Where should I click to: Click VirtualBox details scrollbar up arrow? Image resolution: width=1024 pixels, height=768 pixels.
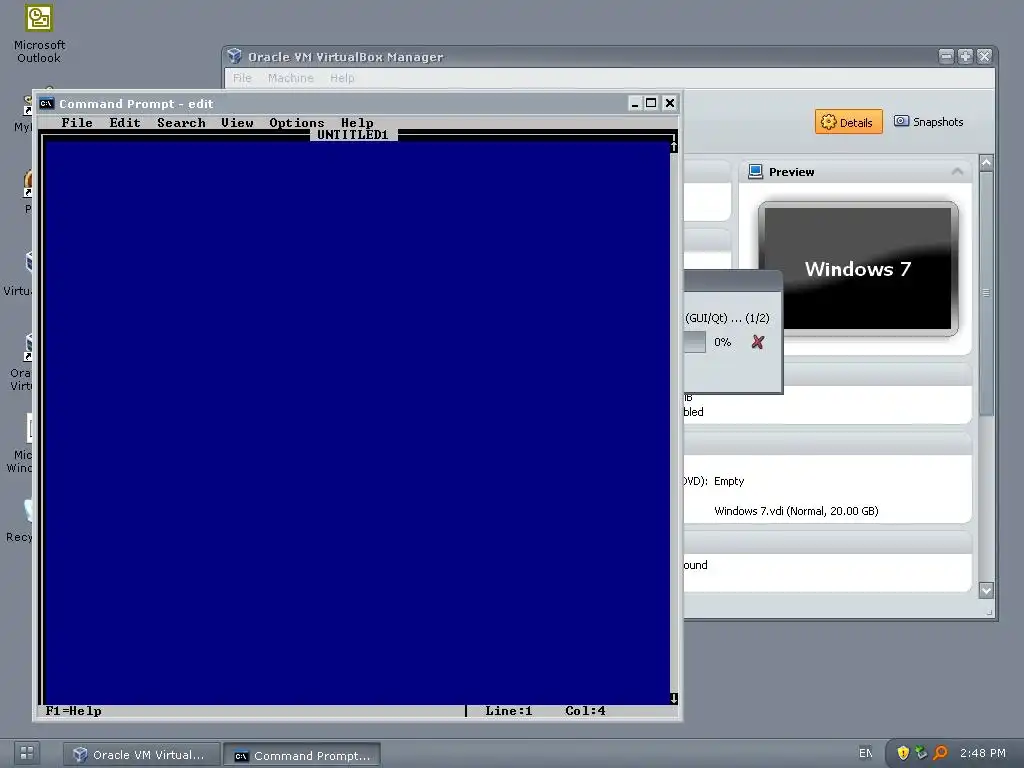pyautogui.click(x=986, y=163)
